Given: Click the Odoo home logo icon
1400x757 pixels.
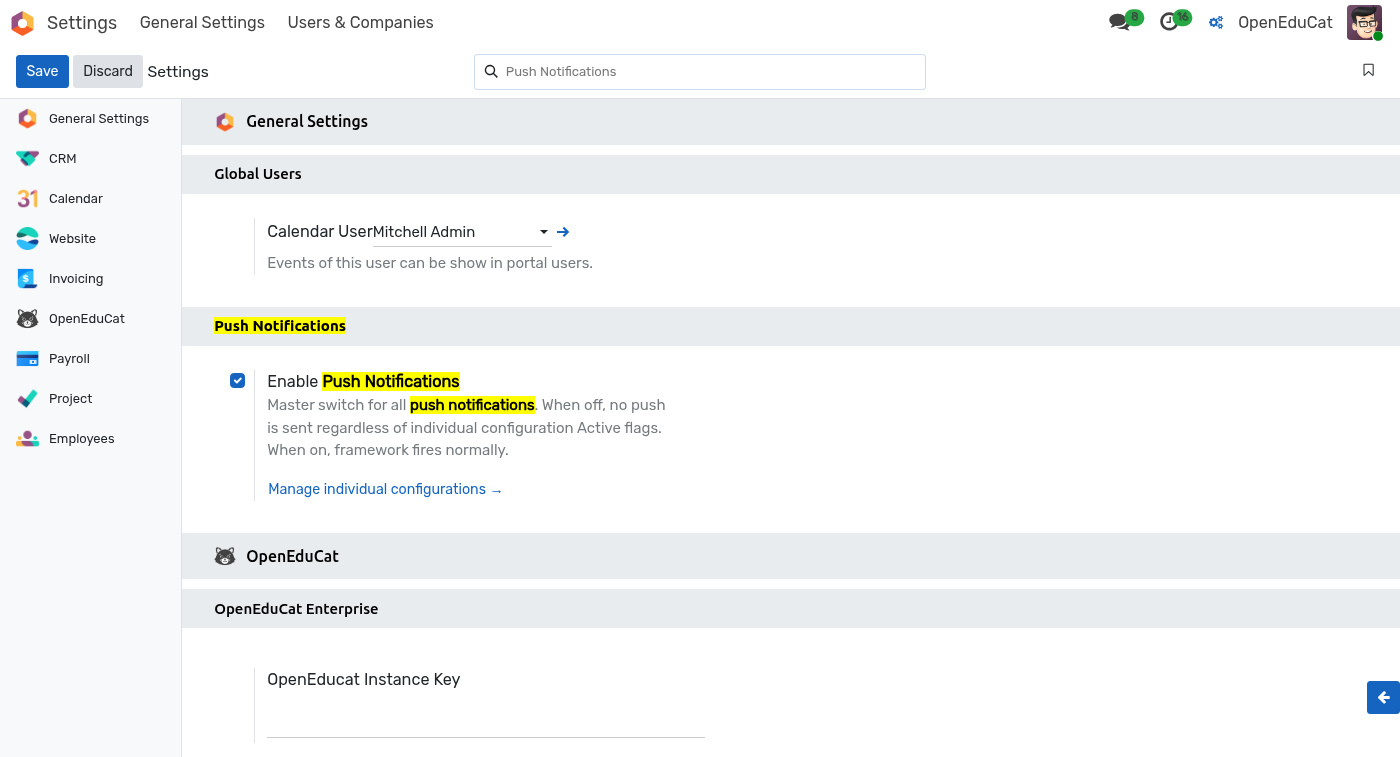Looking at the screenshot, I should click(22, 23).
